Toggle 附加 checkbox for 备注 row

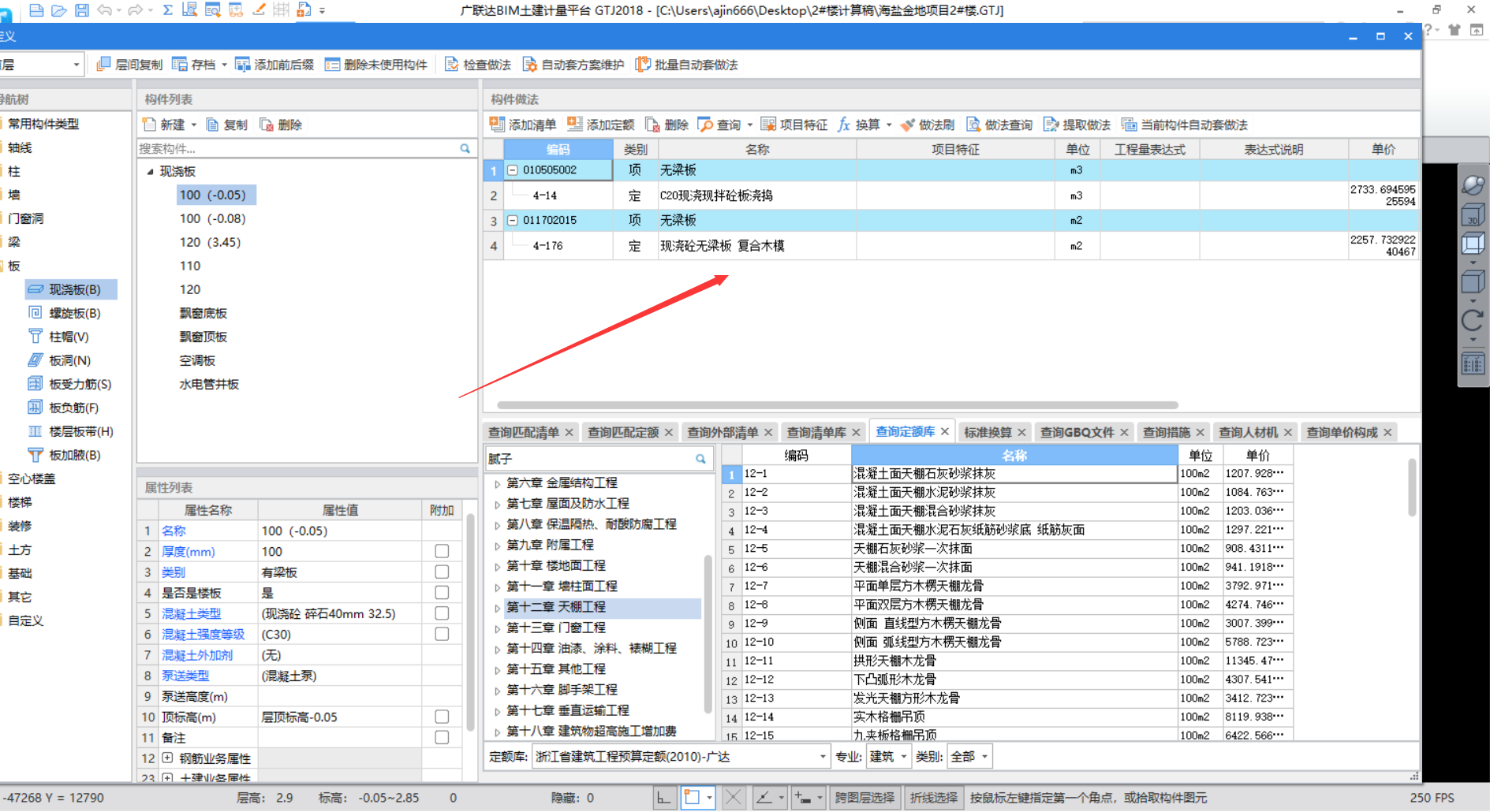tap(442, 737)
